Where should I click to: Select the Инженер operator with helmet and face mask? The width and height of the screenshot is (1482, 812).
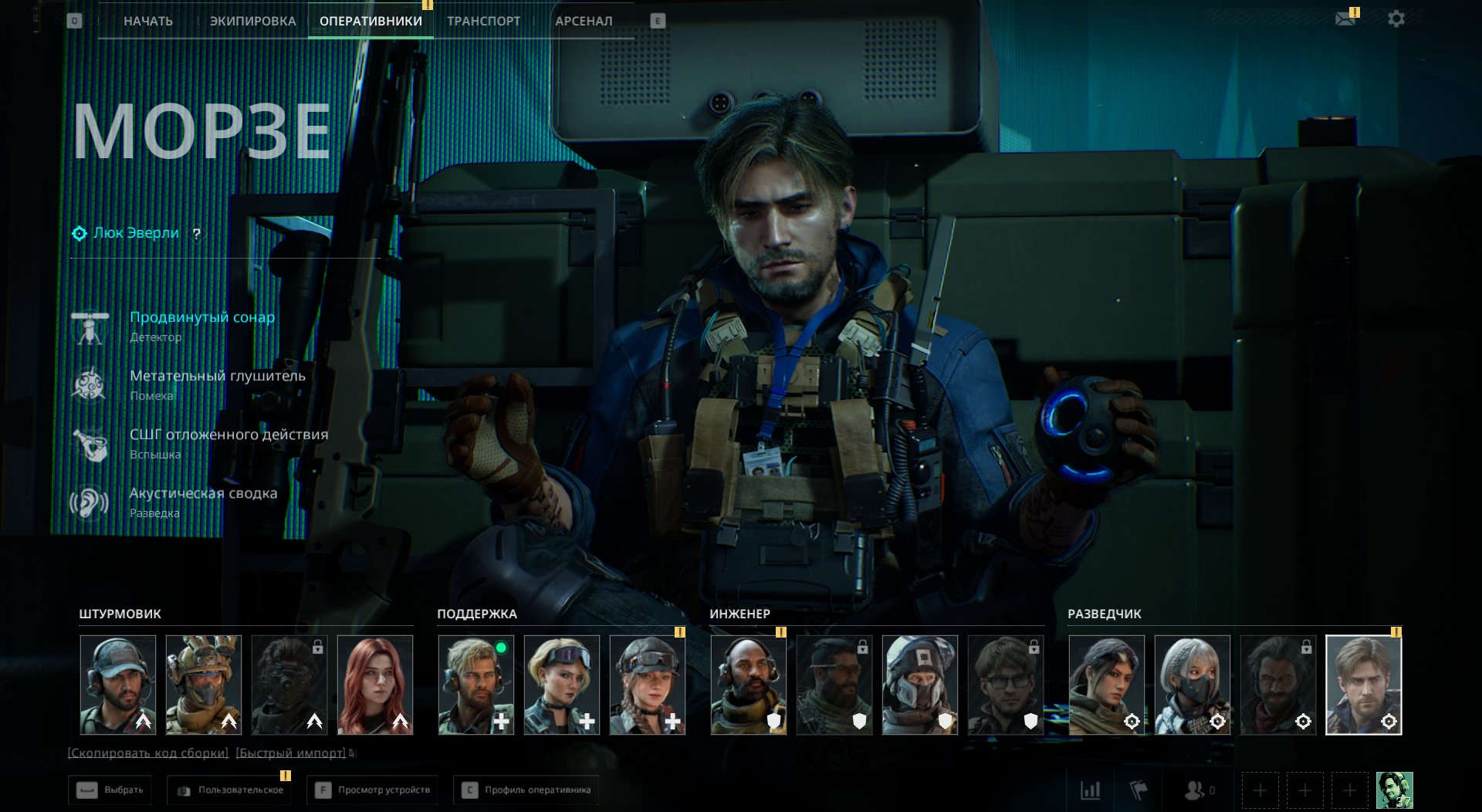point(920,685)
